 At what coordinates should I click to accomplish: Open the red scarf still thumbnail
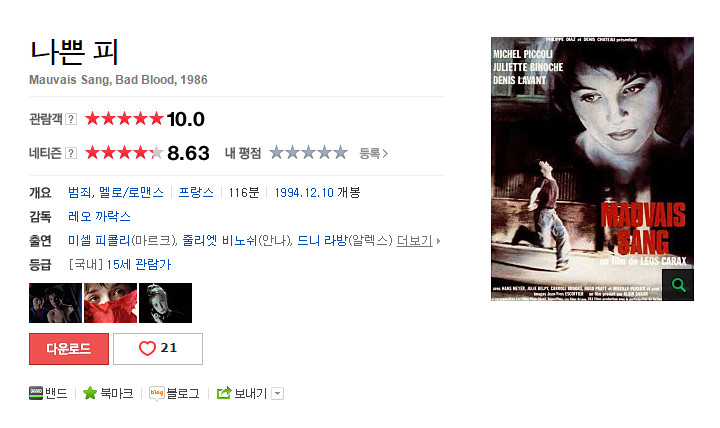(x=110, y=303)
